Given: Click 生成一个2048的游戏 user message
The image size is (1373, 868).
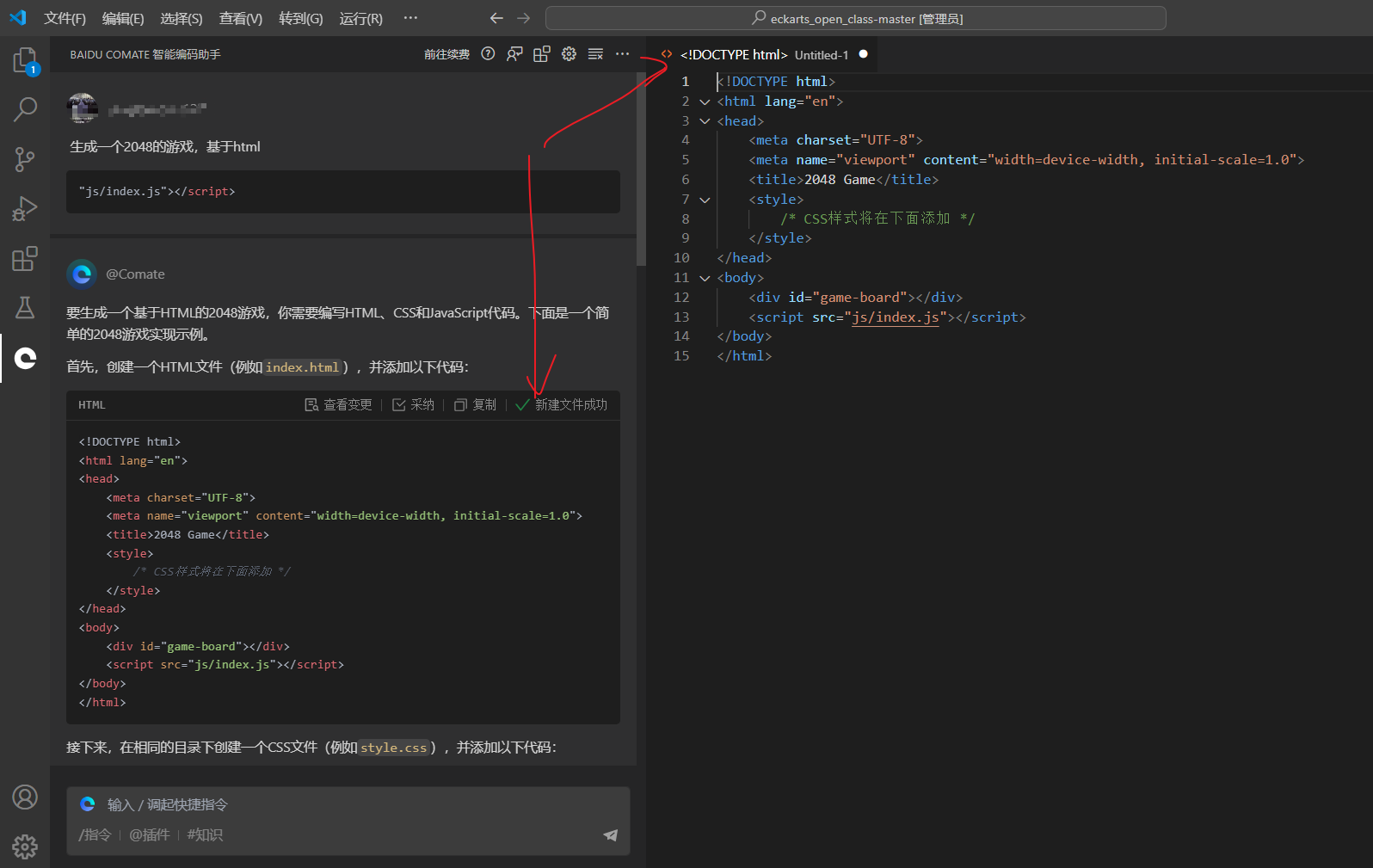Looking at the screenshot, I should point(165,147).
